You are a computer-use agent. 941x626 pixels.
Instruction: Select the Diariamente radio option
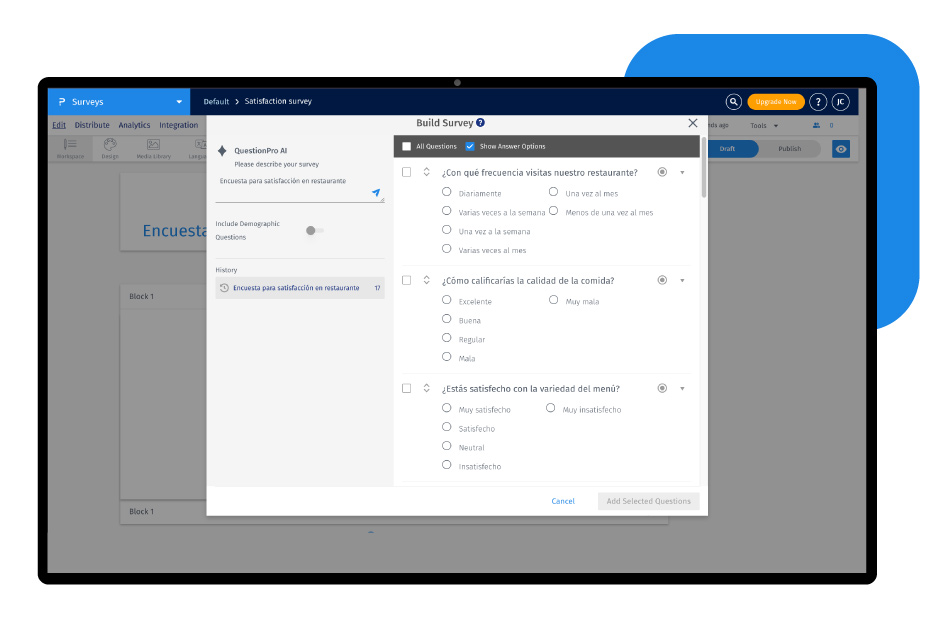[446, 192]
